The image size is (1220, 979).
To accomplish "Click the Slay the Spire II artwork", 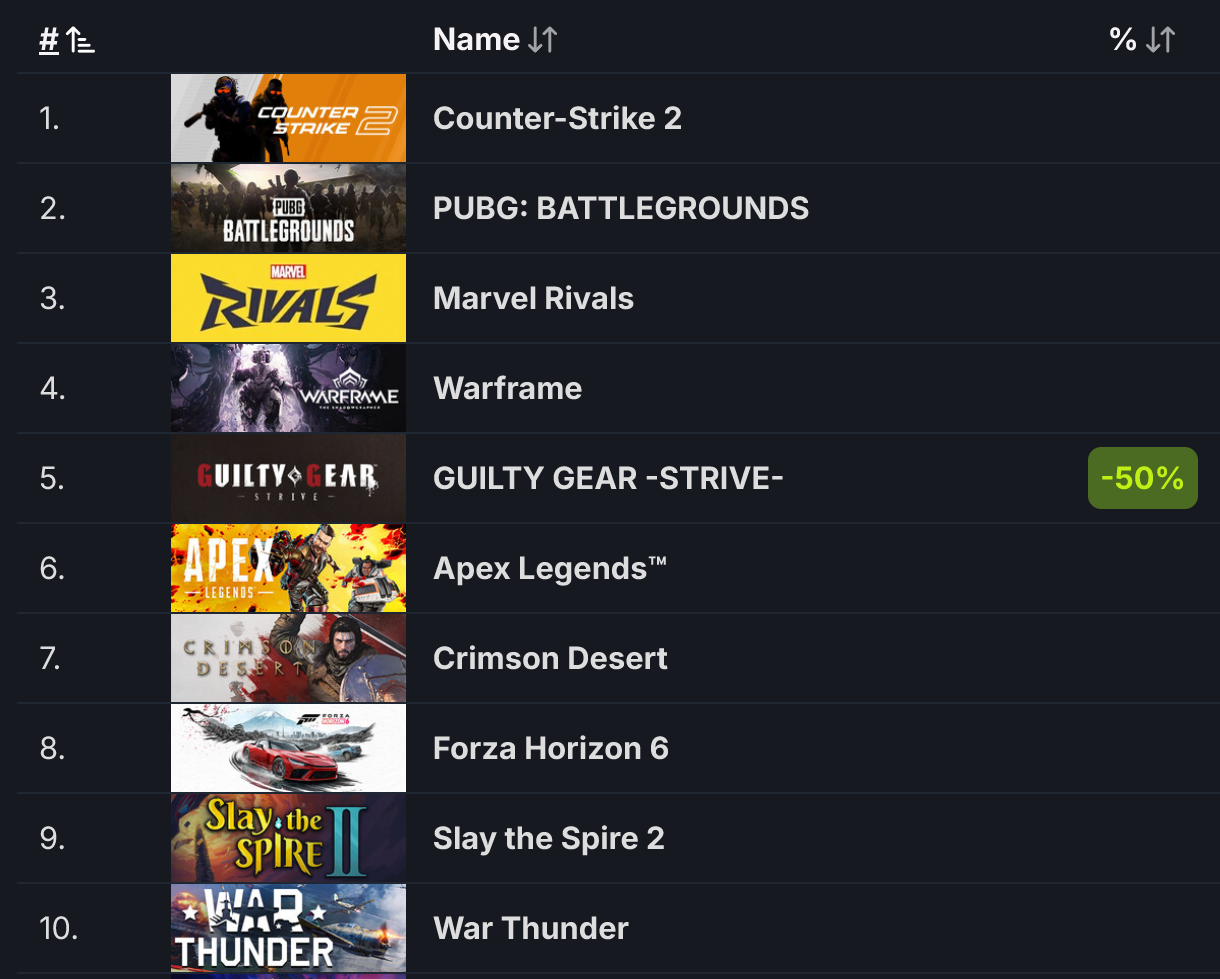I will point(288,838).
